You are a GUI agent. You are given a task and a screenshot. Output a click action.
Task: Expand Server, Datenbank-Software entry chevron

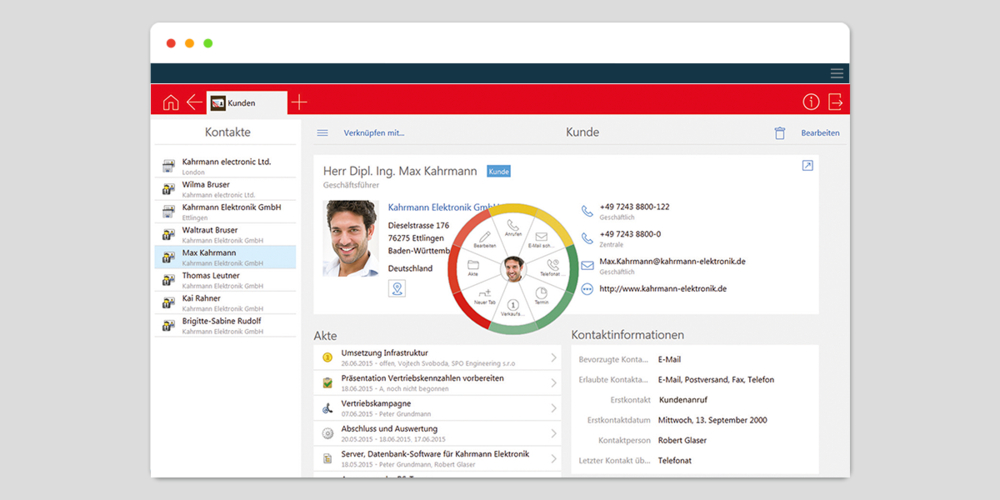(x=554, y=459)
